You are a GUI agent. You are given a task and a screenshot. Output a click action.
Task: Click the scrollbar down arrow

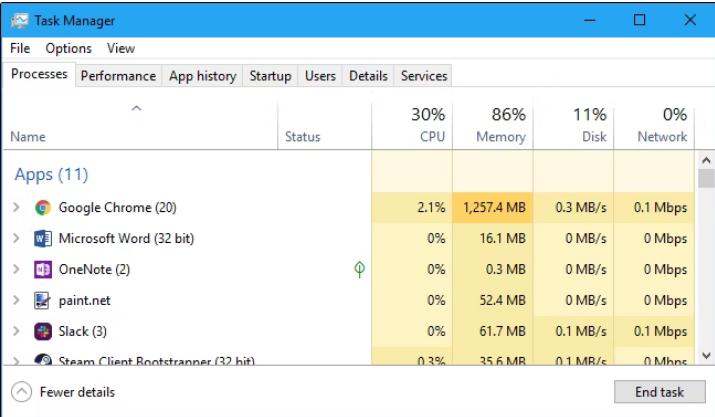pyautogui.click(x=706, y=355)
